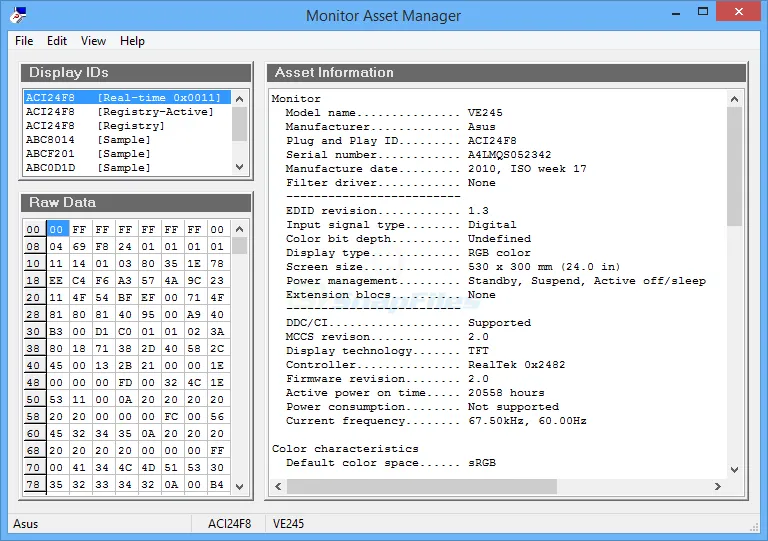
Task: Click Asset Information scroll down arrow
Action: tap(734, 470)
